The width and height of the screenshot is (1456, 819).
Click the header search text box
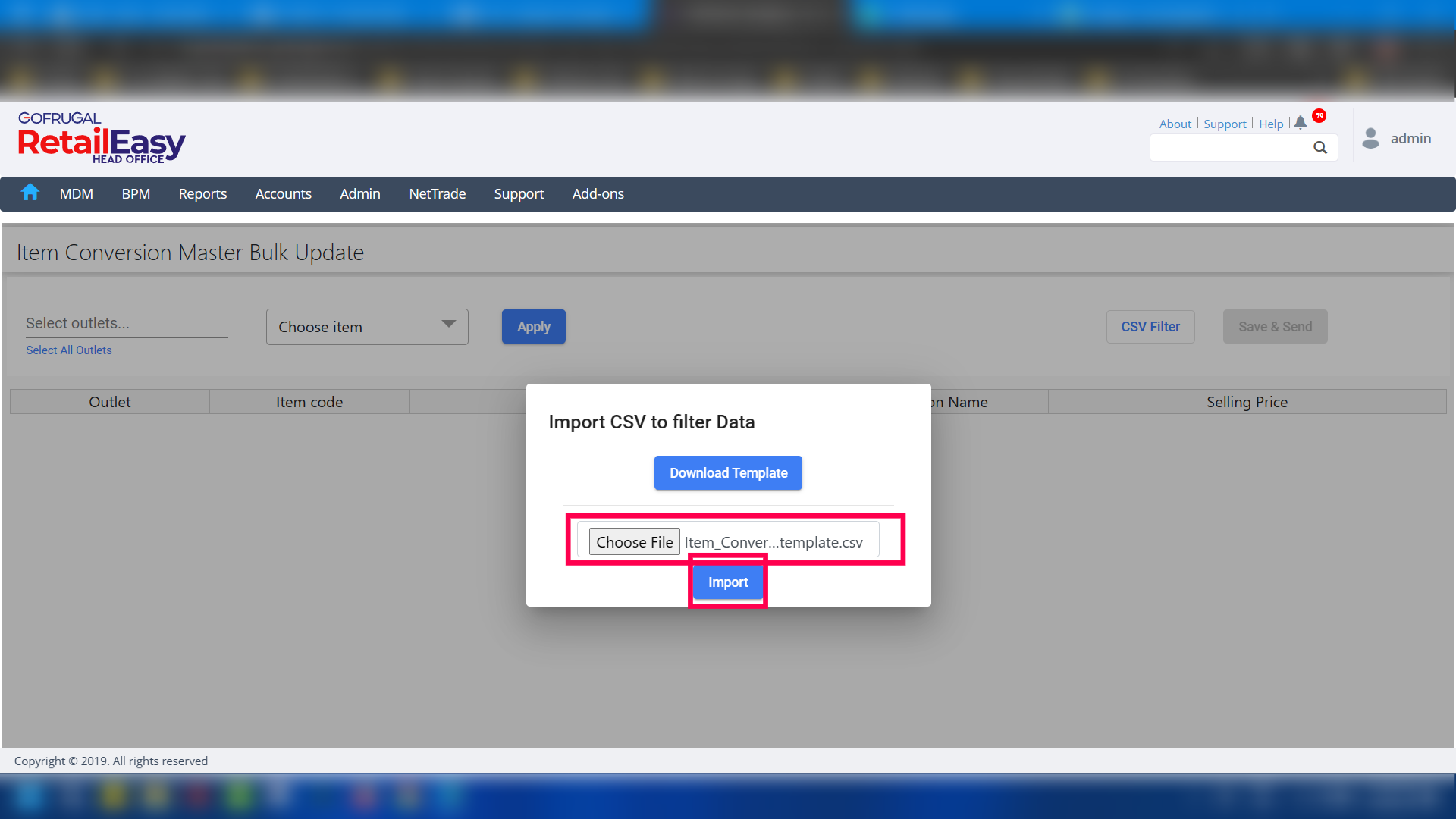(x=1230, y=148)
